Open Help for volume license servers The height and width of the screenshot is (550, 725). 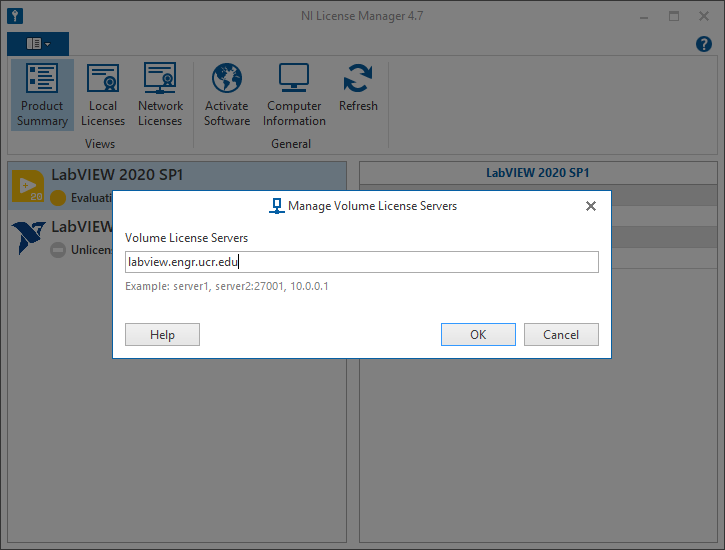[162, 335]
